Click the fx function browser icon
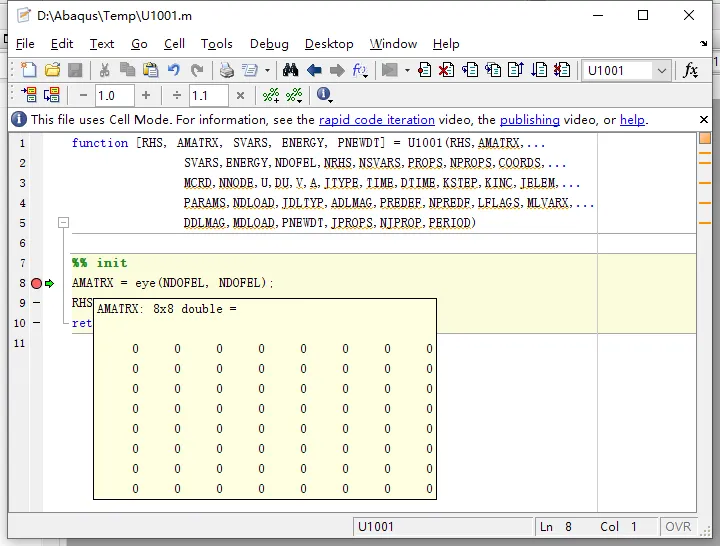The height and width of the screenshot is (546, 720). (x=690, y=70)
